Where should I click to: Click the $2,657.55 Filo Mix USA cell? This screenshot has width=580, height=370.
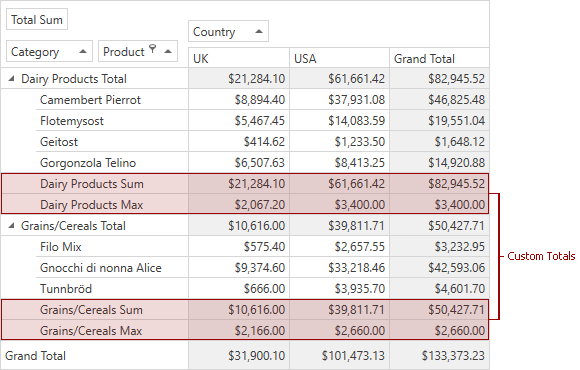click(339, 246)
